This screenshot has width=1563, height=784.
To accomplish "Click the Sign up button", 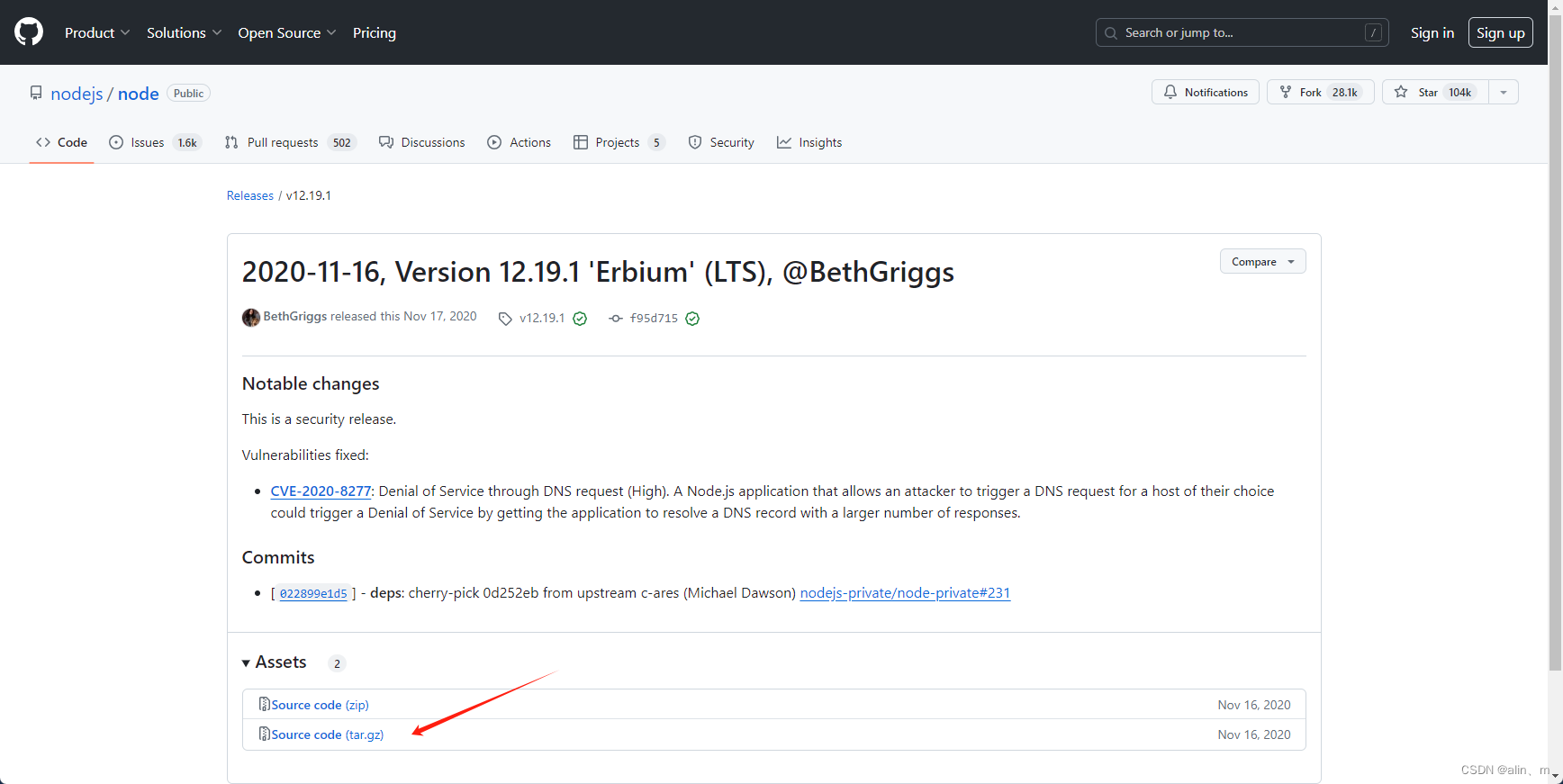I will click(1500, 32).
